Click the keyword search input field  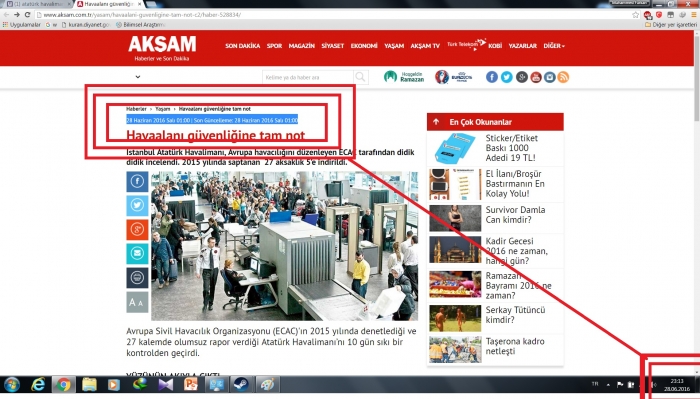[308, 77]
